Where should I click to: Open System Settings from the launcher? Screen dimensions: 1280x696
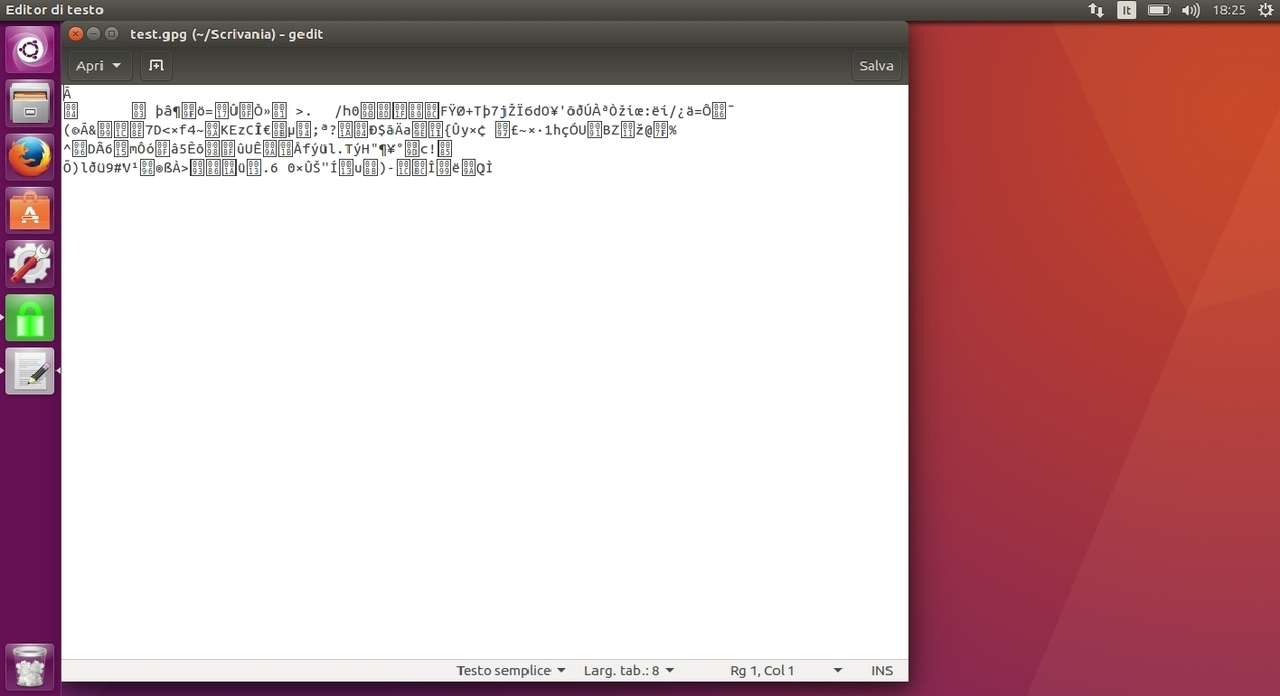tap(30, 264)
